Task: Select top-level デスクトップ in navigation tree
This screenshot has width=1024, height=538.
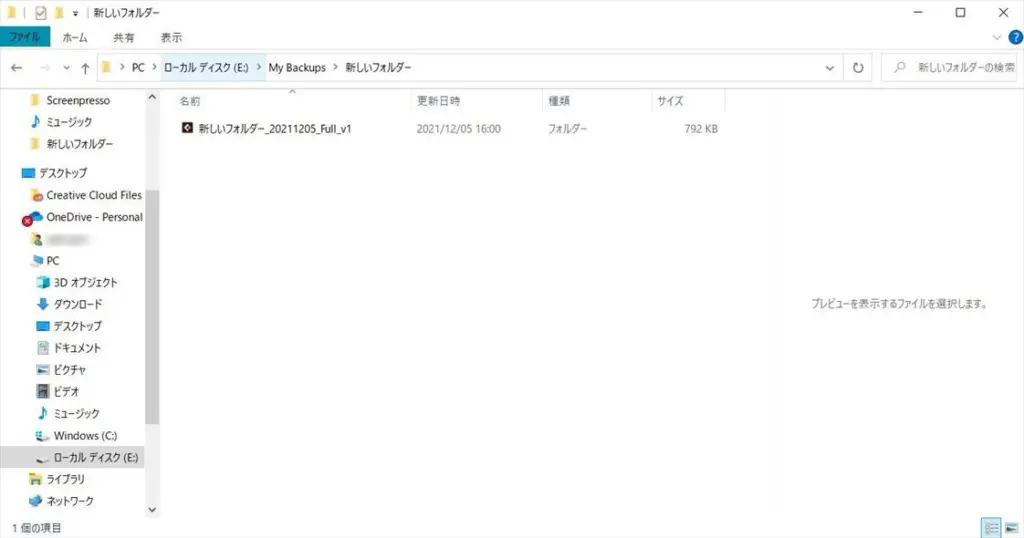Action: [63, 173]
